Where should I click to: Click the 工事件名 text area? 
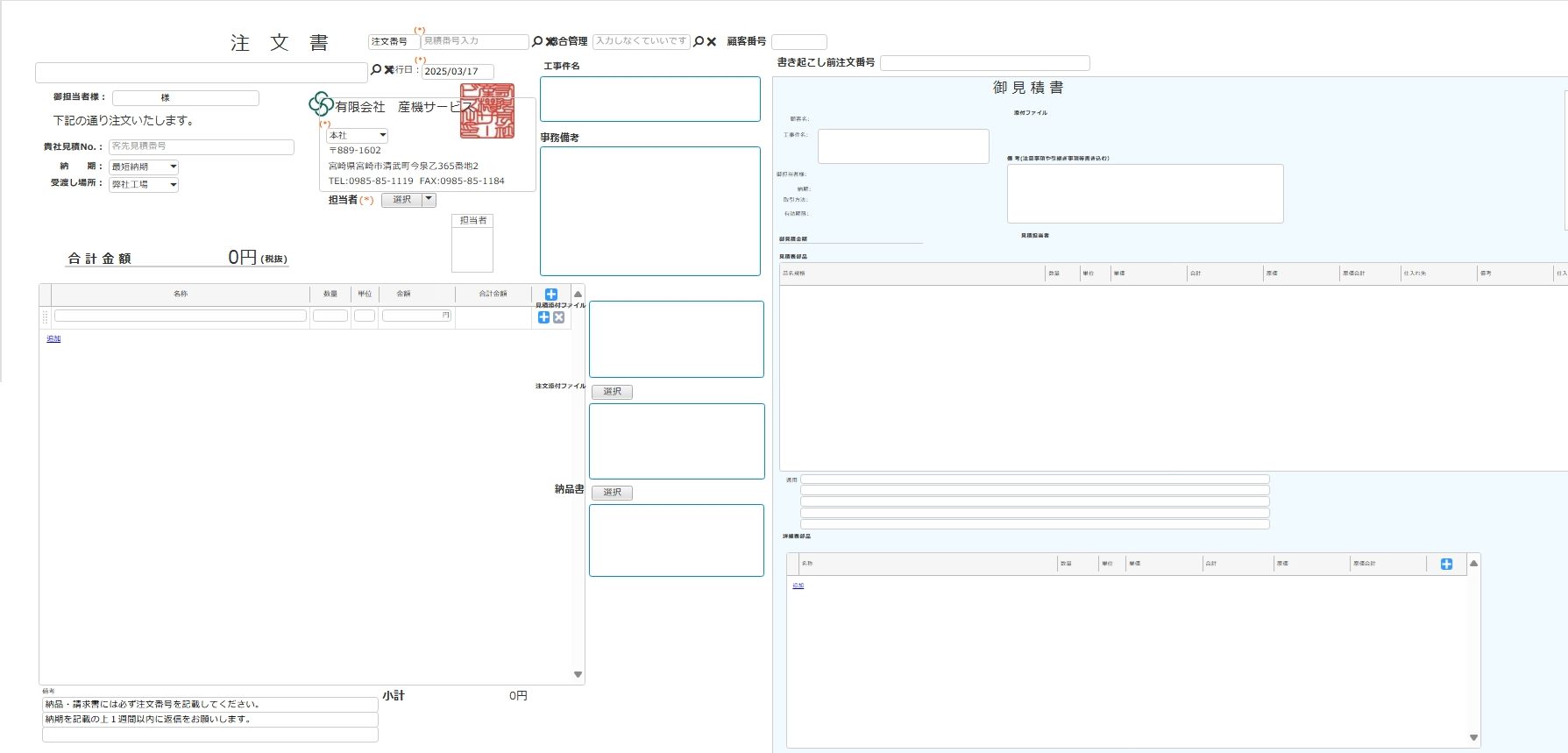point(649,99)
